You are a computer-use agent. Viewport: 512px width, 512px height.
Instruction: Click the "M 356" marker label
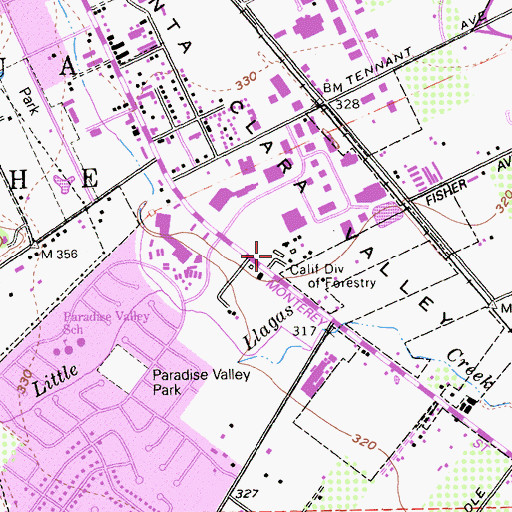59,254
